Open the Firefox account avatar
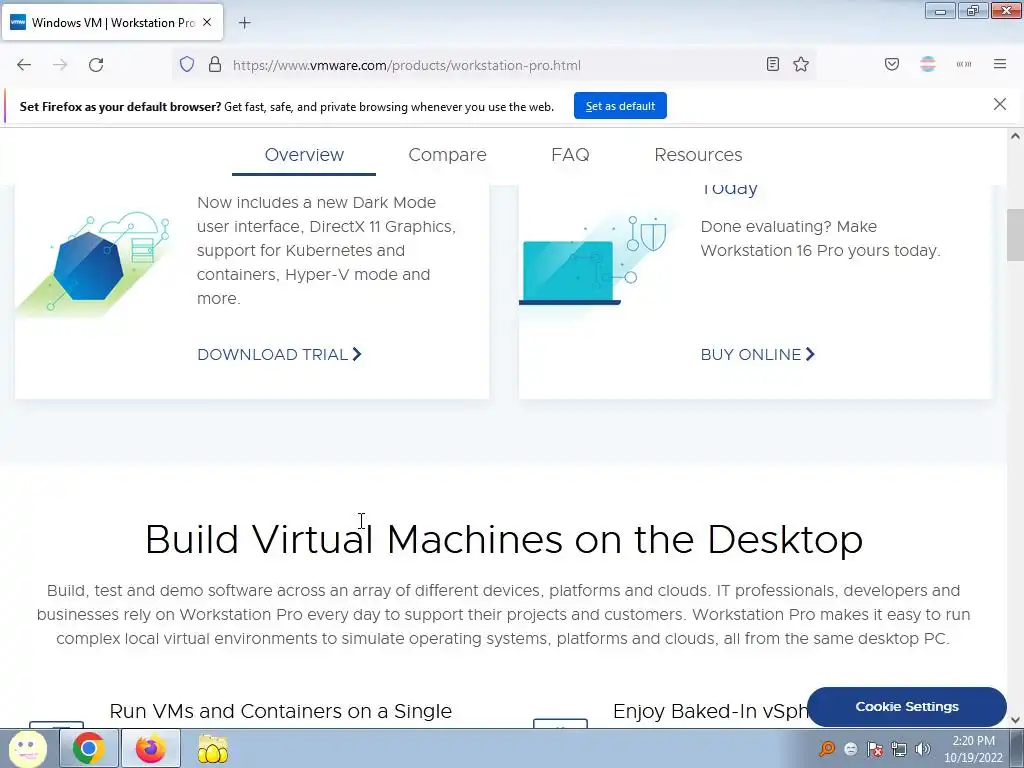This screenshot has width=1024, height=768. coord(927,64)
